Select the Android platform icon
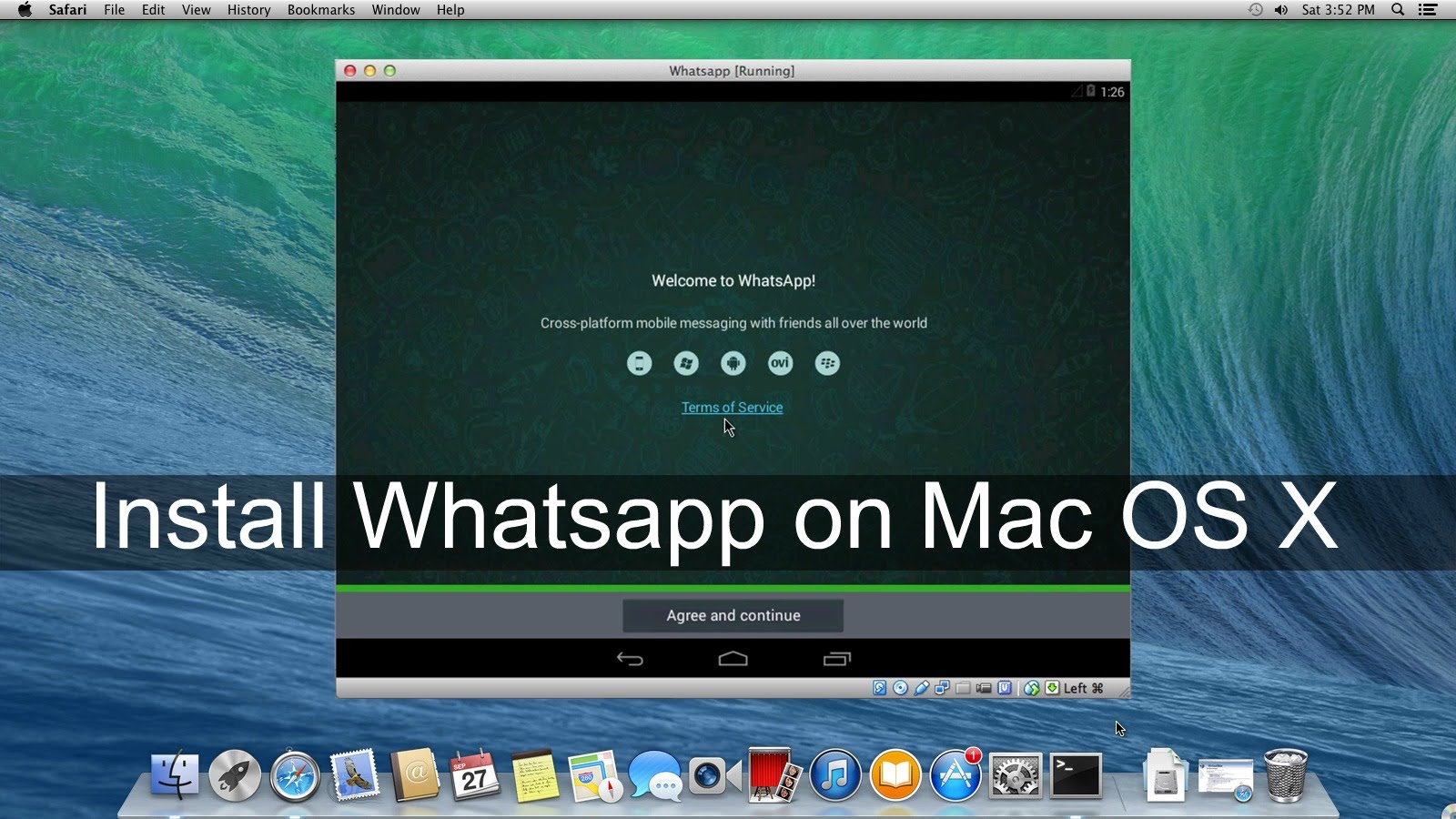The image size is (1456, 819). [733, 363]
